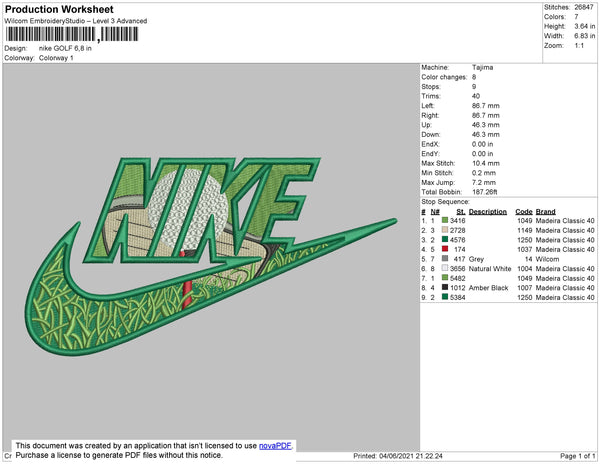Click the 'Printed: 04/06/2021 21.22.24' footer text
The width and height of the screenshot is (600, 464).
398,456
